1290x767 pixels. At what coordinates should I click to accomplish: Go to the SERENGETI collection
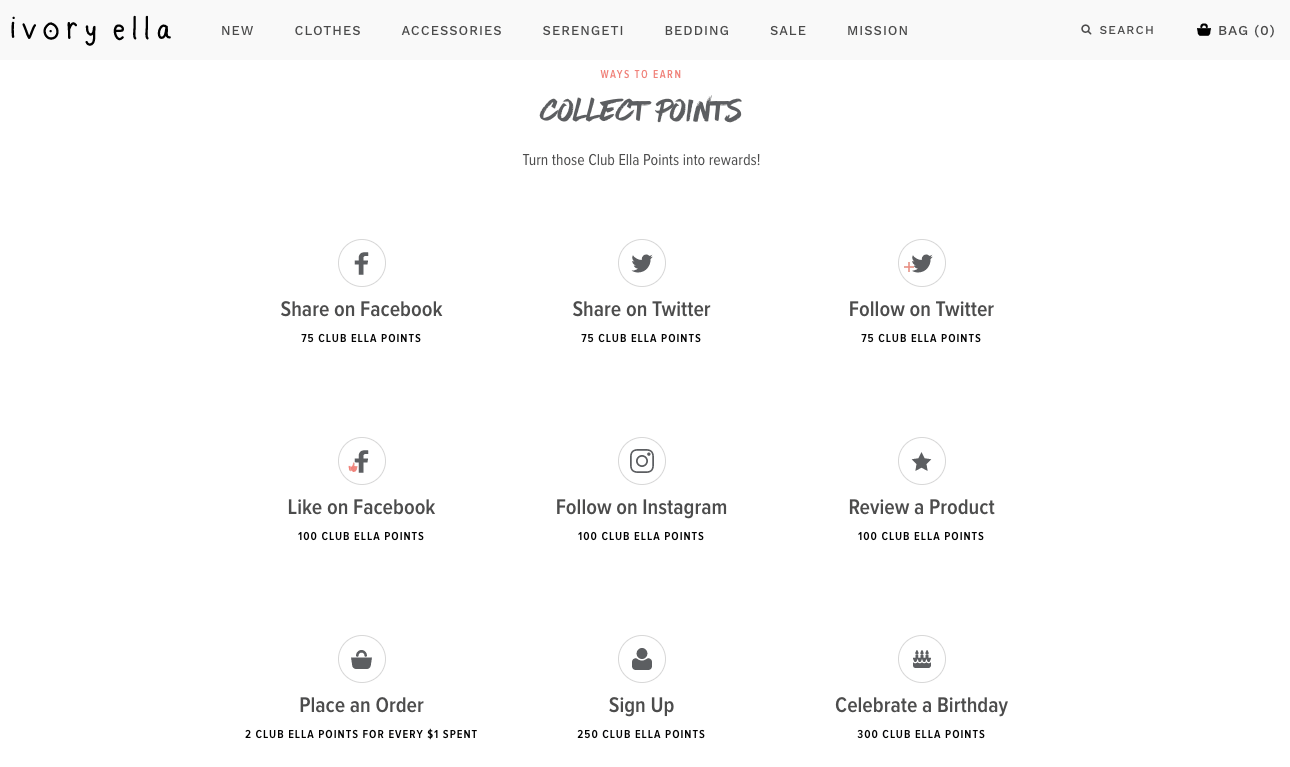click(x=583, y=31)
